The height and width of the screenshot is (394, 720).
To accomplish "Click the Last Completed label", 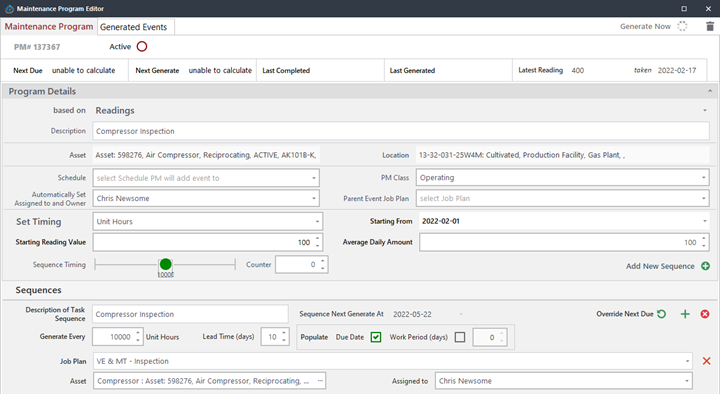I will pyautogui.click(x=286, y=70).
